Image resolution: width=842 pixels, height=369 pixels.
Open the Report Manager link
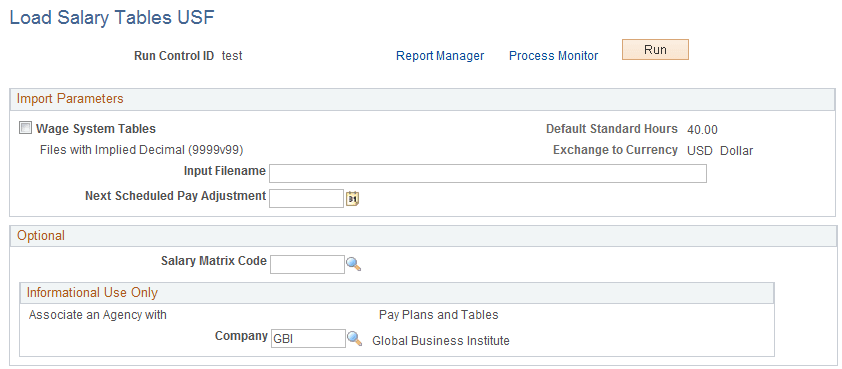coord(440,56)
